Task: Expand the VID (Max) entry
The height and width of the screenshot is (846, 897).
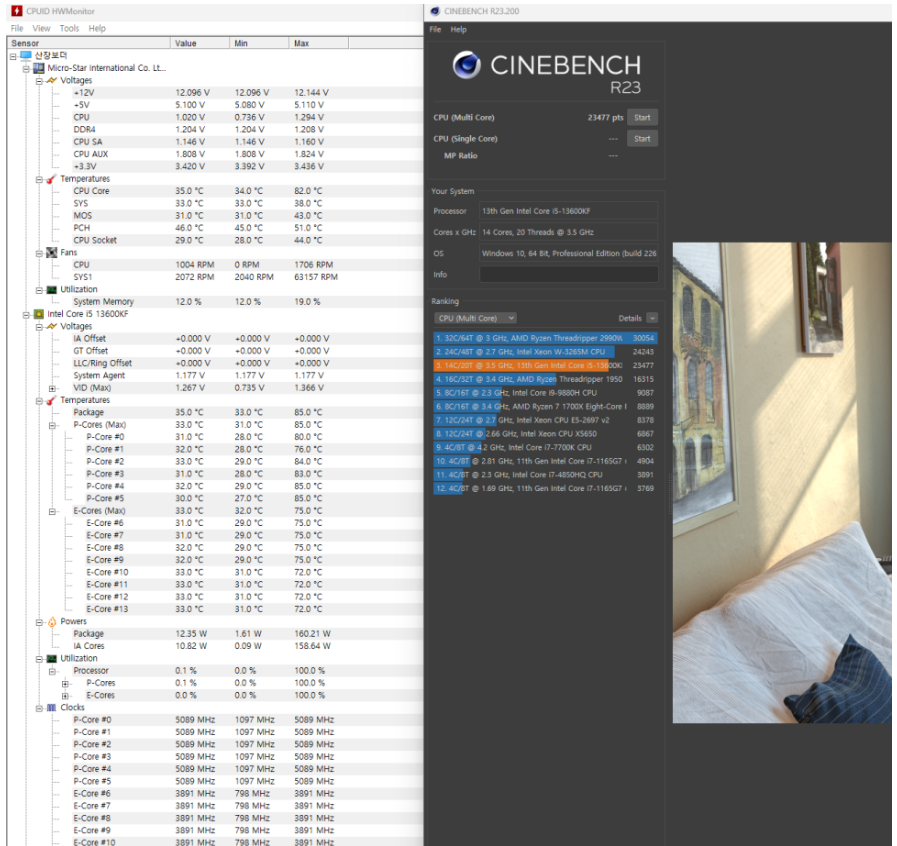Action: tap(52, 388)
